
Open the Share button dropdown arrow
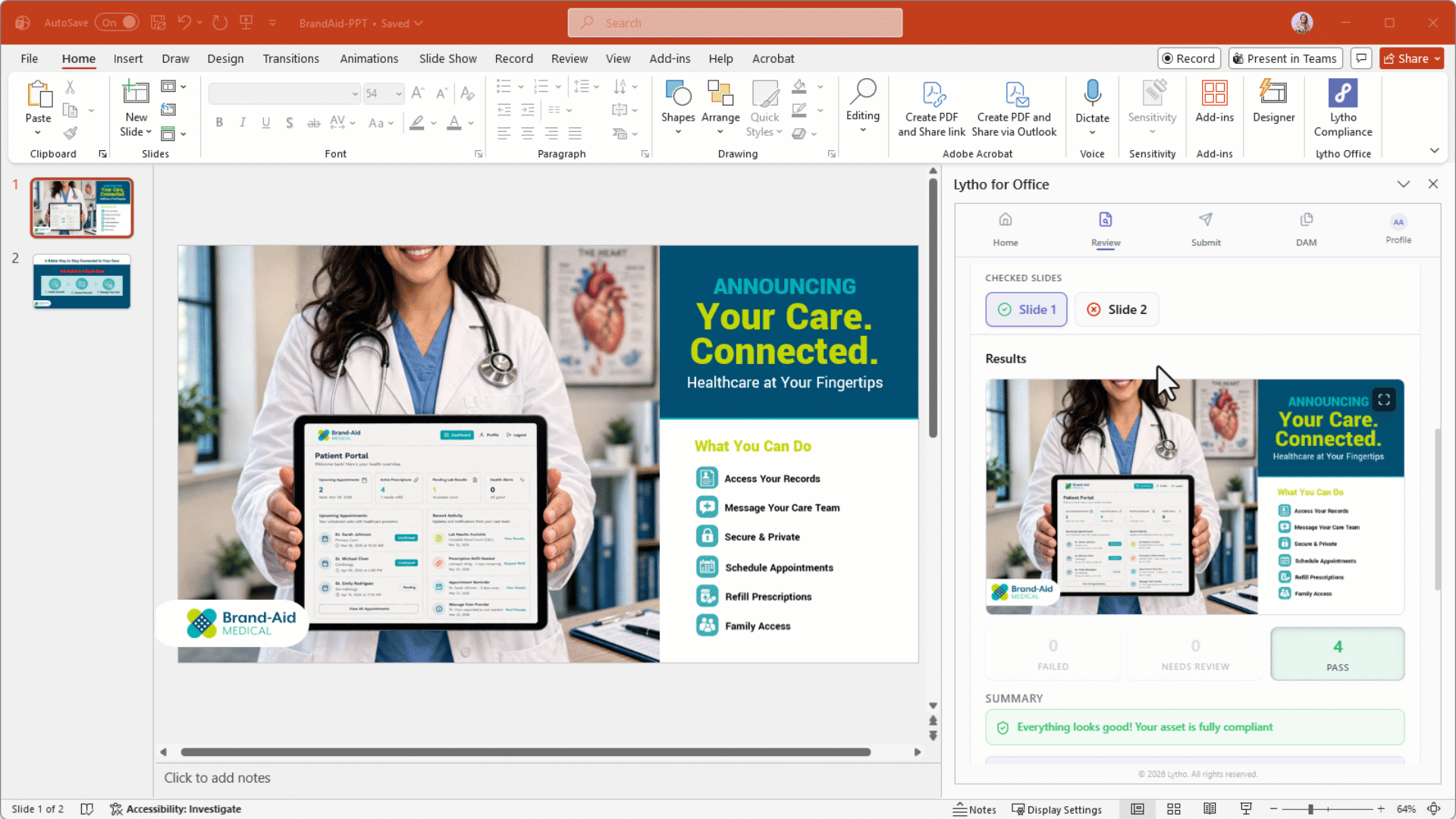[x=1437, y=58]
